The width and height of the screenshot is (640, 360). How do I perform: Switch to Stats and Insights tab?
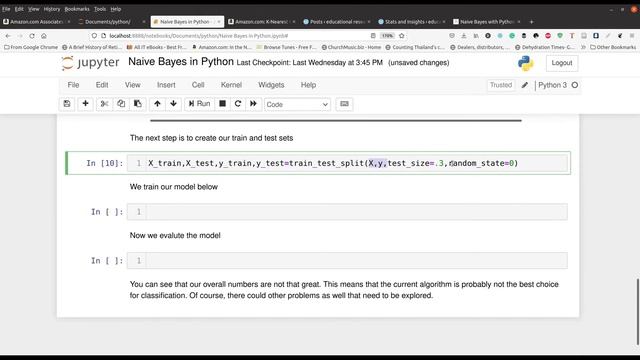tap(412, 22)
